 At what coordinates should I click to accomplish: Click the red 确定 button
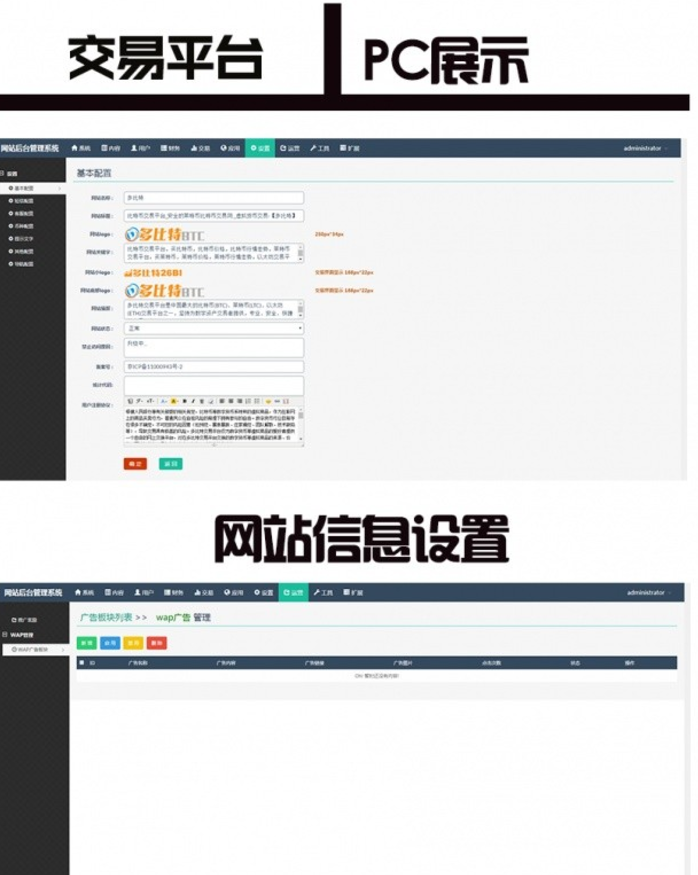135,464
